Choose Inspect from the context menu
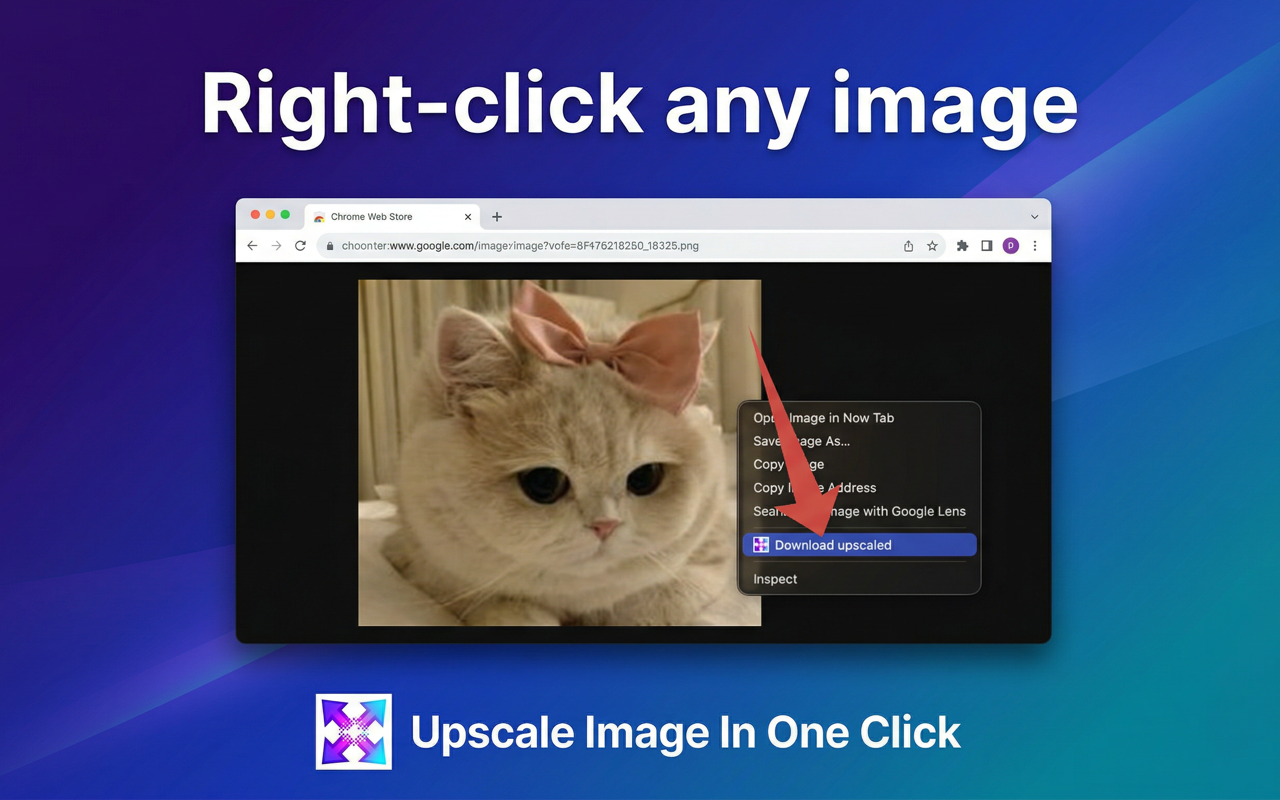This screenshot has height=800, width=1280. 860,579
